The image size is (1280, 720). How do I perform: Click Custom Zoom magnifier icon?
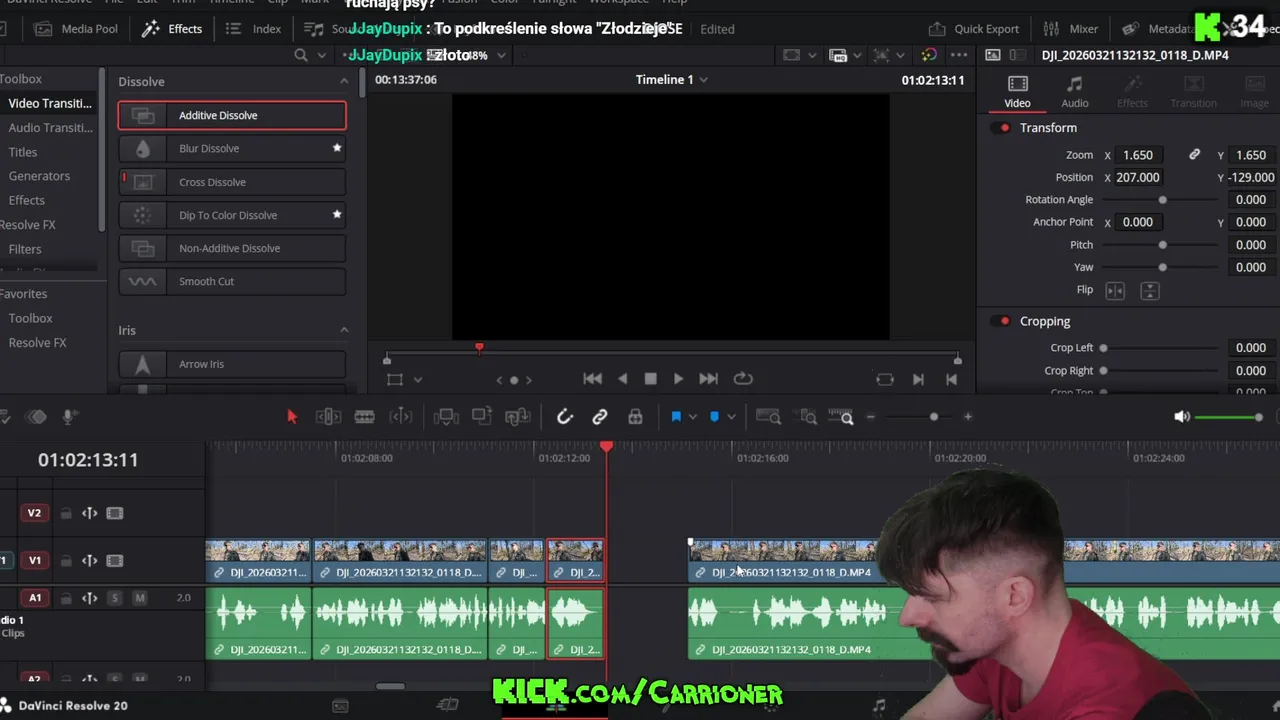point(843,417)
